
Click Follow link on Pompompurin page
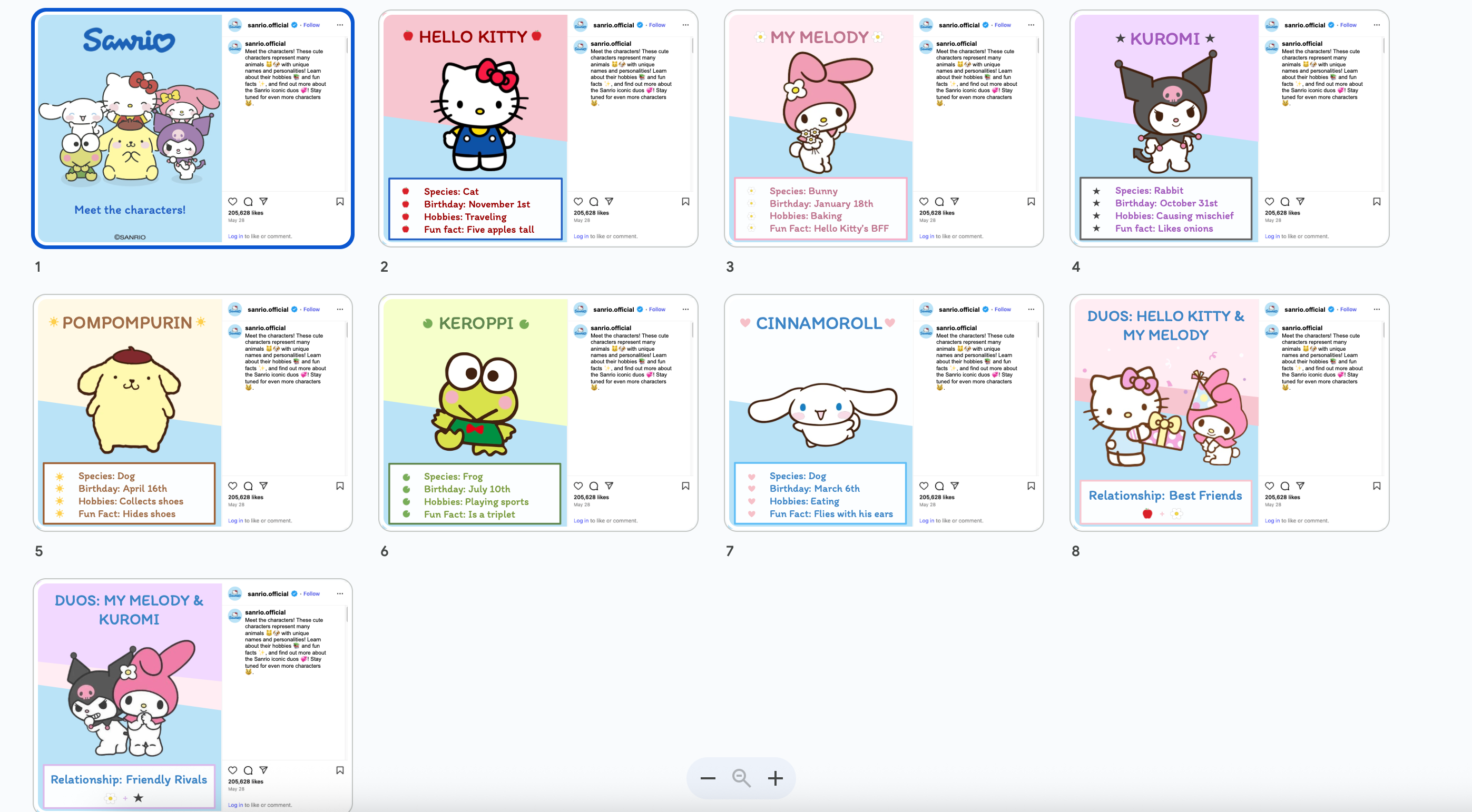pyautogui.click(x=311, y=310)
